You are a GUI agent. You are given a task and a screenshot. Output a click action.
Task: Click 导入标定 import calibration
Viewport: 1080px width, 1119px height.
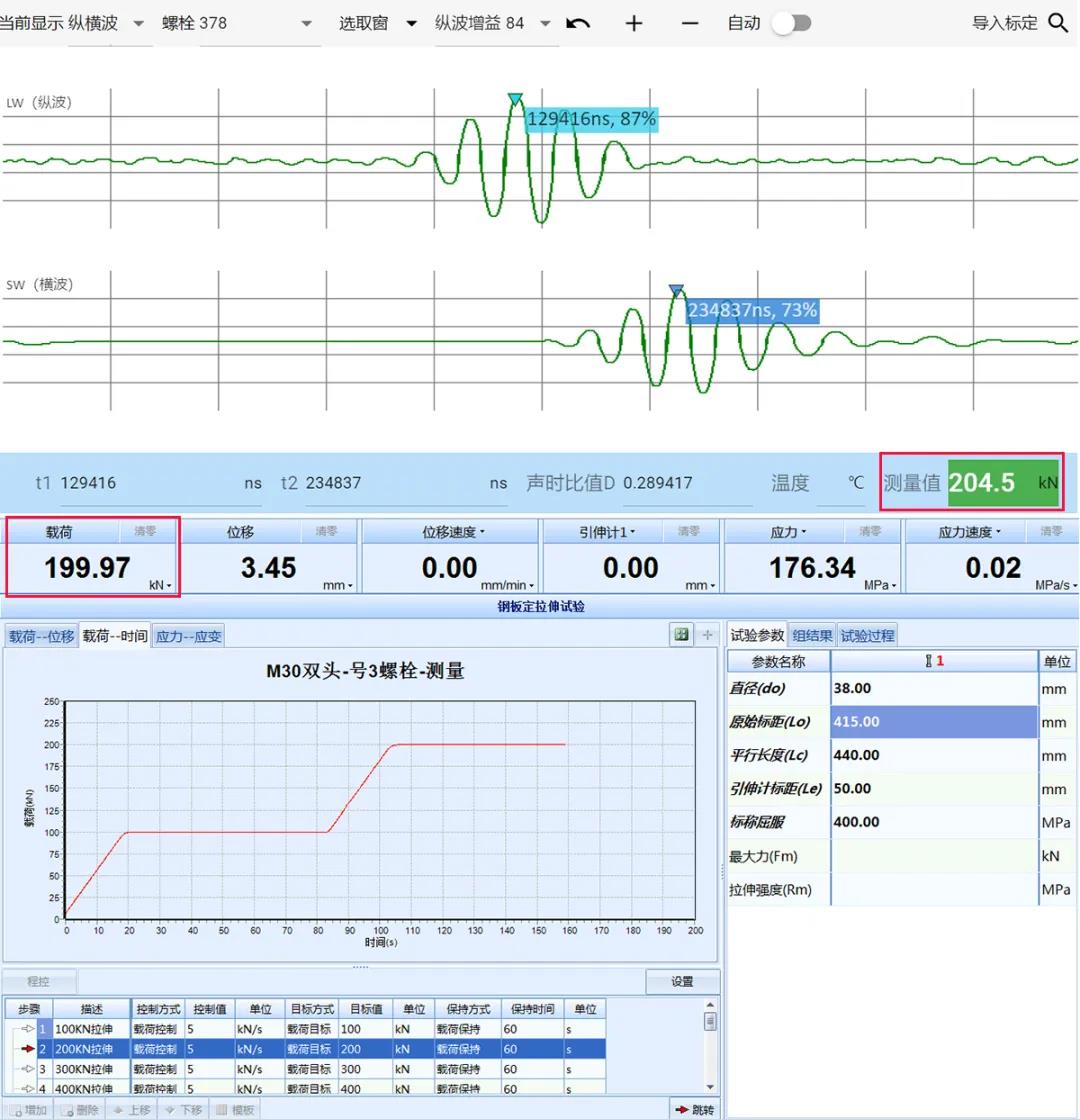click(1004, 23)
